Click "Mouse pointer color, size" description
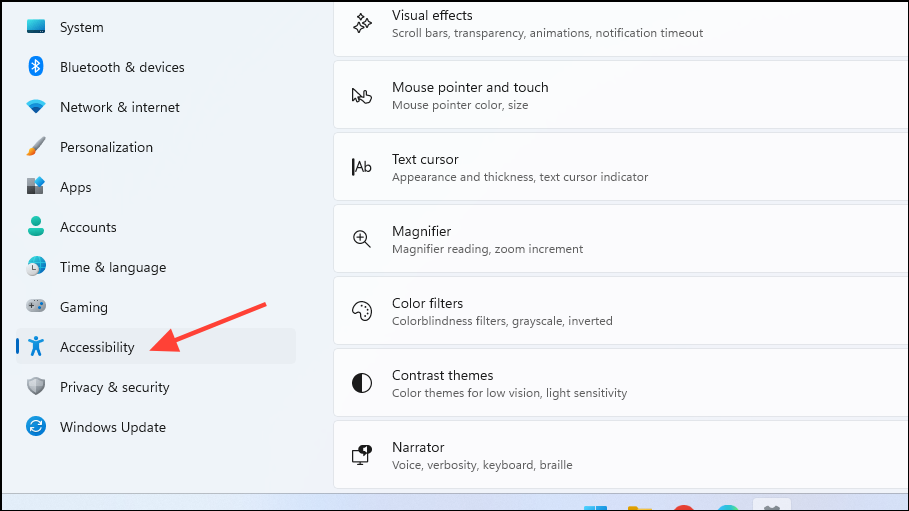Viewport: 909px width, 511px height. tap(460, 106)
